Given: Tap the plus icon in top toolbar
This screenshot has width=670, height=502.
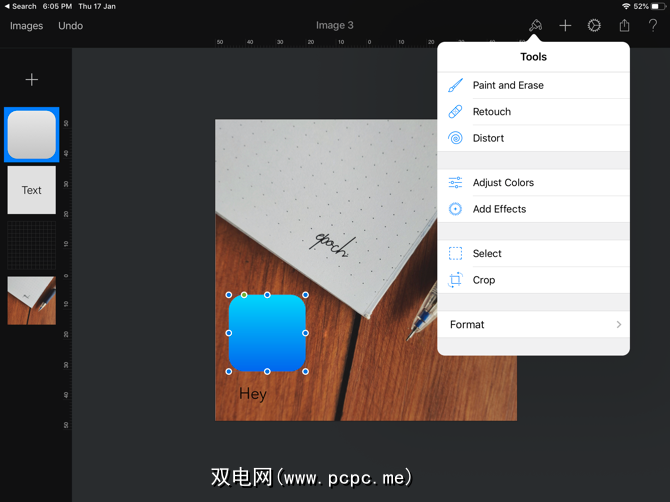Looking at the screenshot, I should click(565, 26).
